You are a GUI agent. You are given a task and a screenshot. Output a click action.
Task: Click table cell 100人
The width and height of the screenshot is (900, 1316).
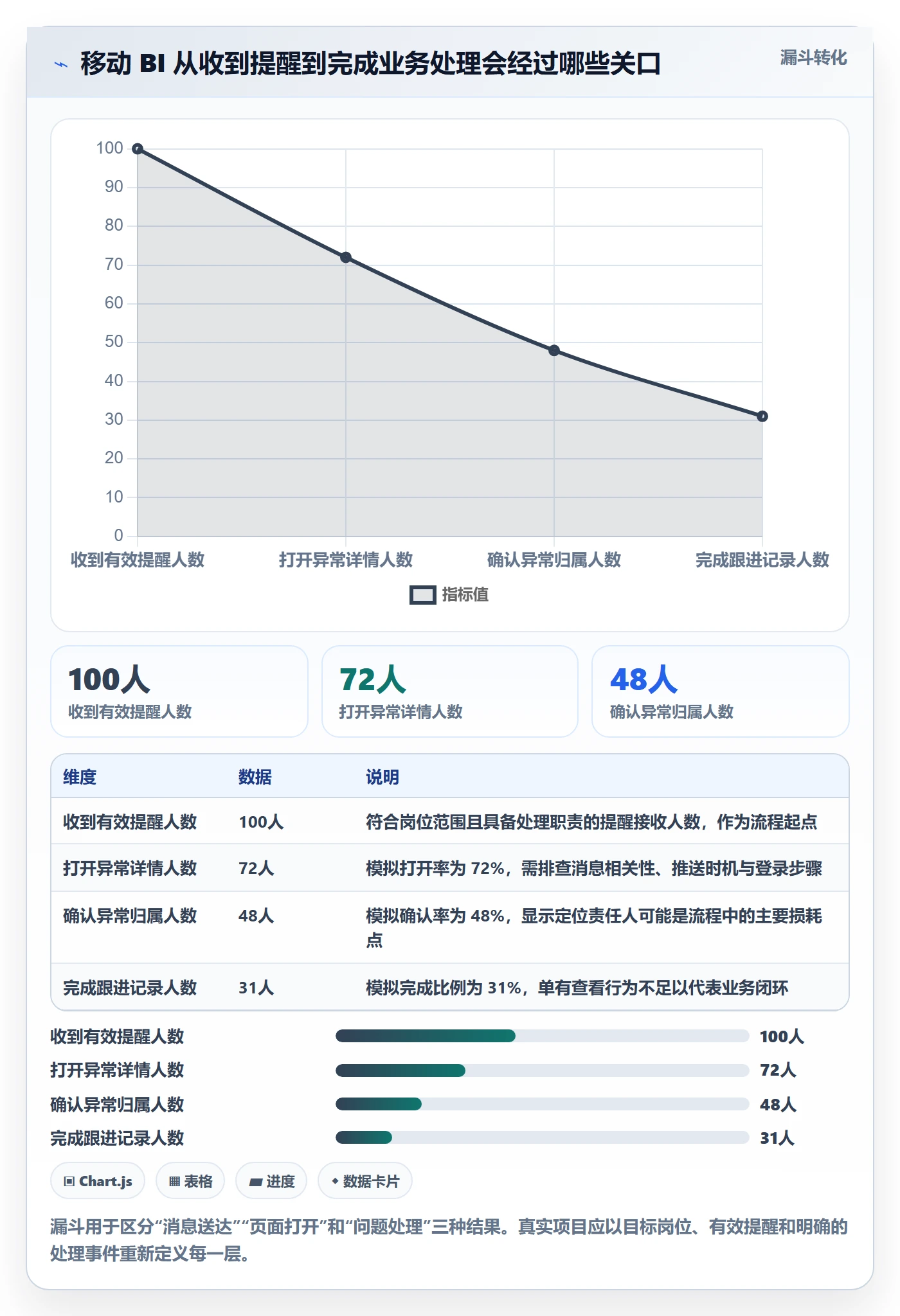(x=261, y=822)
